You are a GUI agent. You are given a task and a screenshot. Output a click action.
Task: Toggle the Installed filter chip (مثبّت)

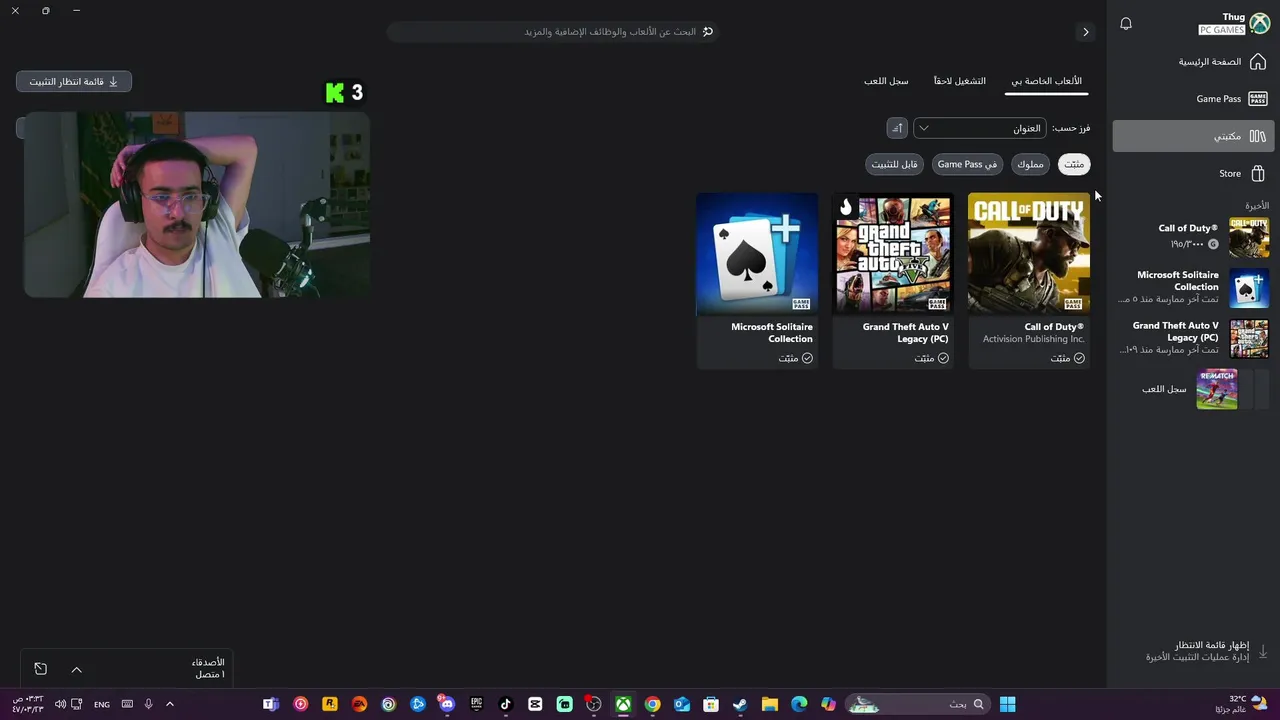pos(1074,164)
